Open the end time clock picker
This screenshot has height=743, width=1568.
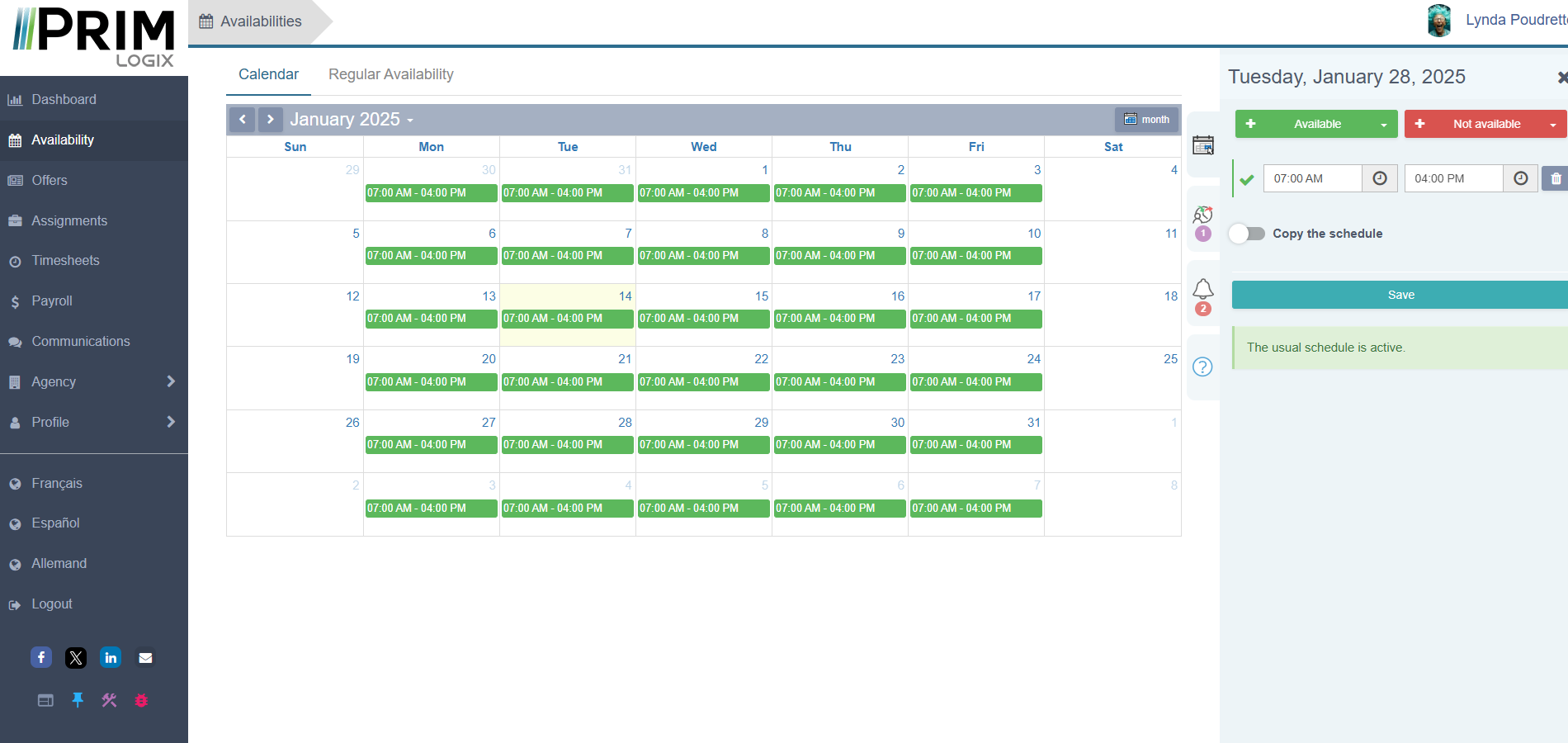coord(1520,178)
